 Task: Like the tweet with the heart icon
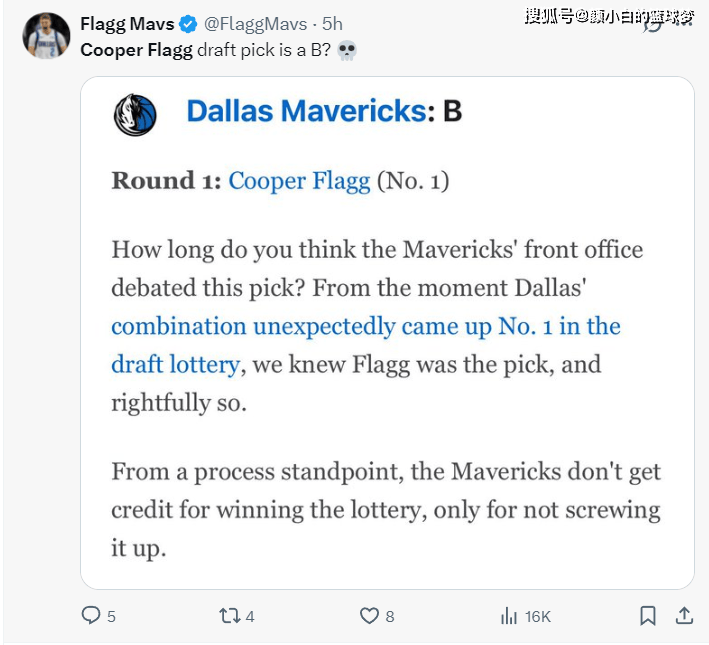click(369, 615)
